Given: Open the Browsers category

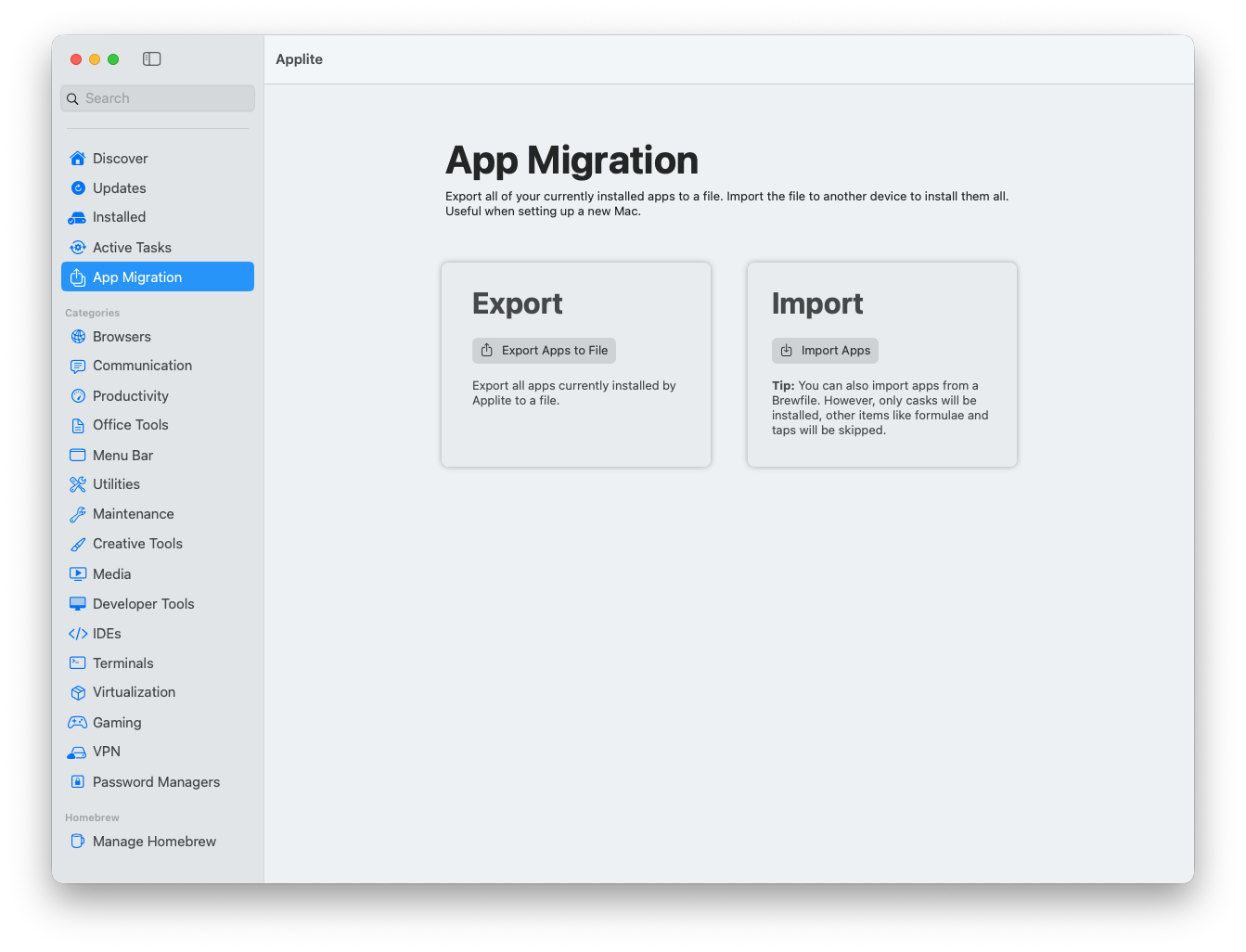Looking at the screenshot, I should click(158, 337).
